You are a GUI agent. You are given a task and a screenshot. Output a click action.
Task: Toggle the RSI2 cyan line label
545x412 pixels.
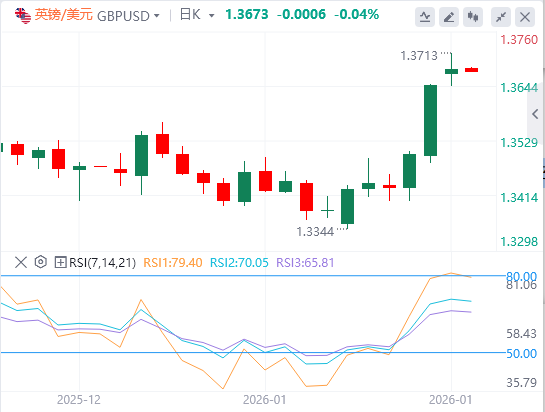[239, 262]
